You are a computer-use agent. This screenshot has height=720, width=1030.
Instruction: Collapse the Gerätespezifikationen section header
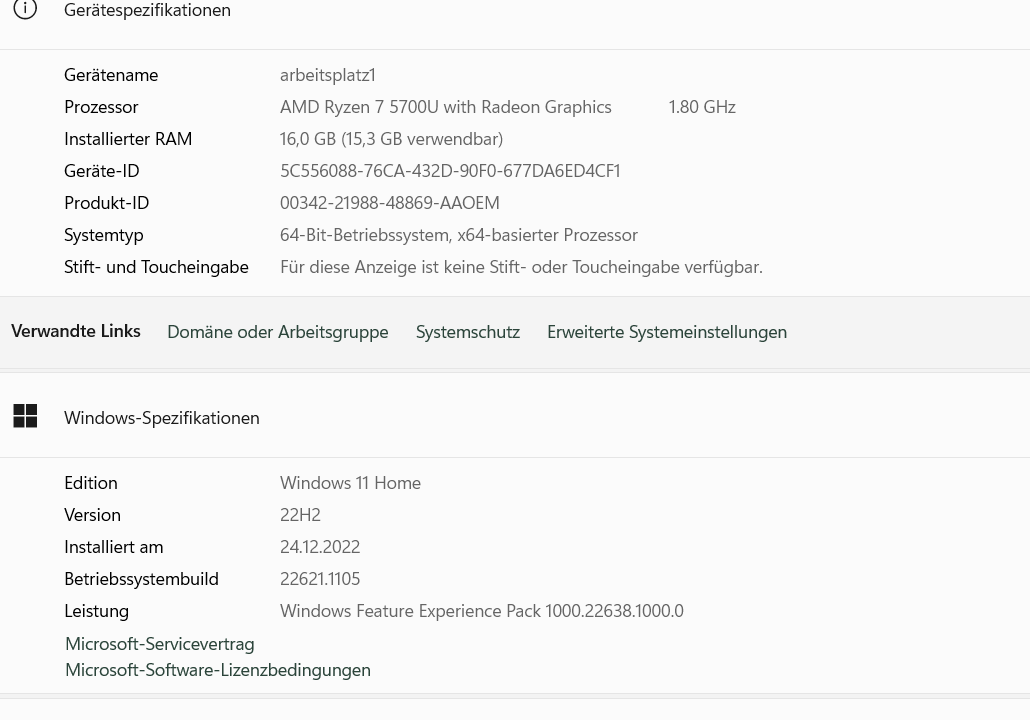[x=515, y=13]
